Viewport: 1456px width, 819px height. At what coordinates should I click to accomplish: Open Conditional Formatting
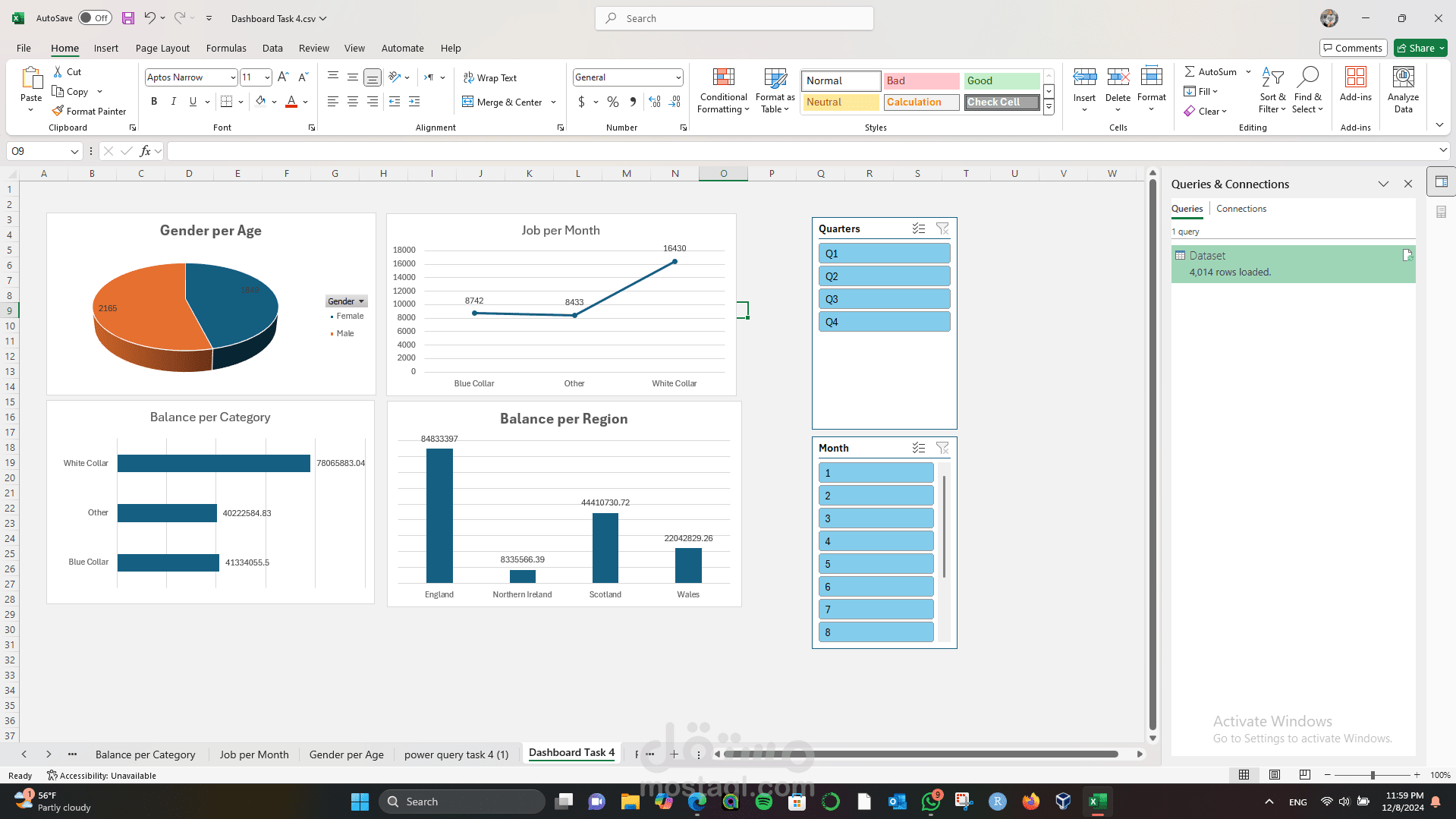[724, 90]
